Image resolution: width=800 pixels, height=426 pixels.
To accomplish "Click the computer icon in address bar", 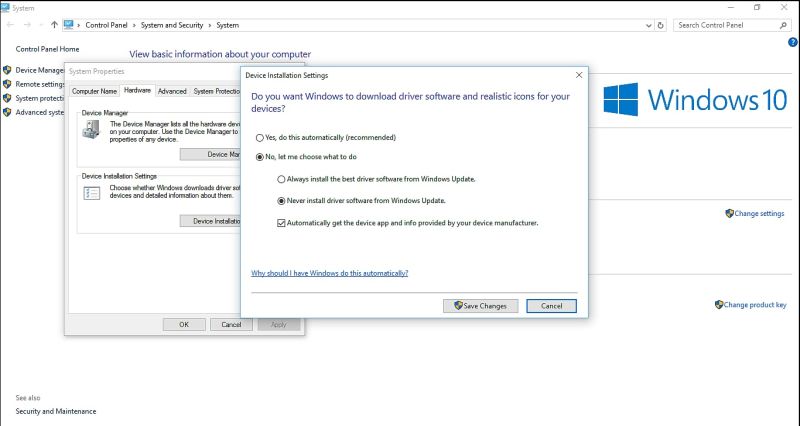I will 68,25.
